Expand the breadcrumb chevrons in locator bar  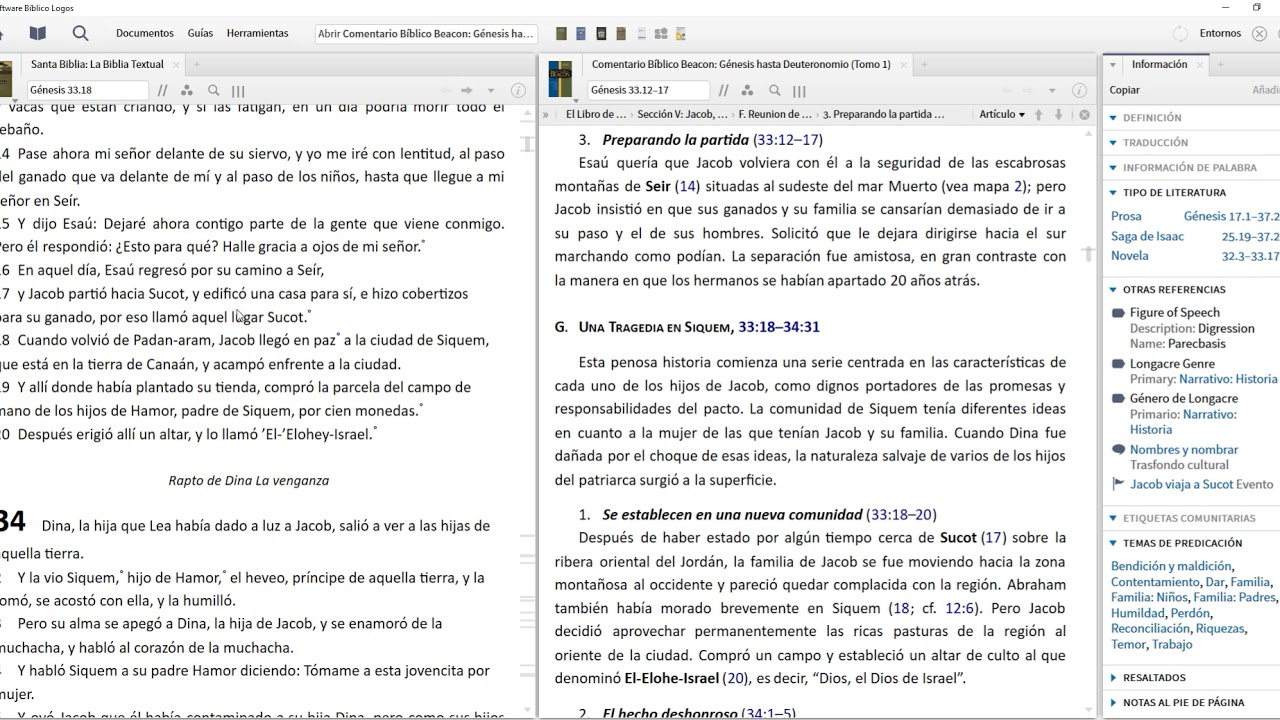click(546, 114)
